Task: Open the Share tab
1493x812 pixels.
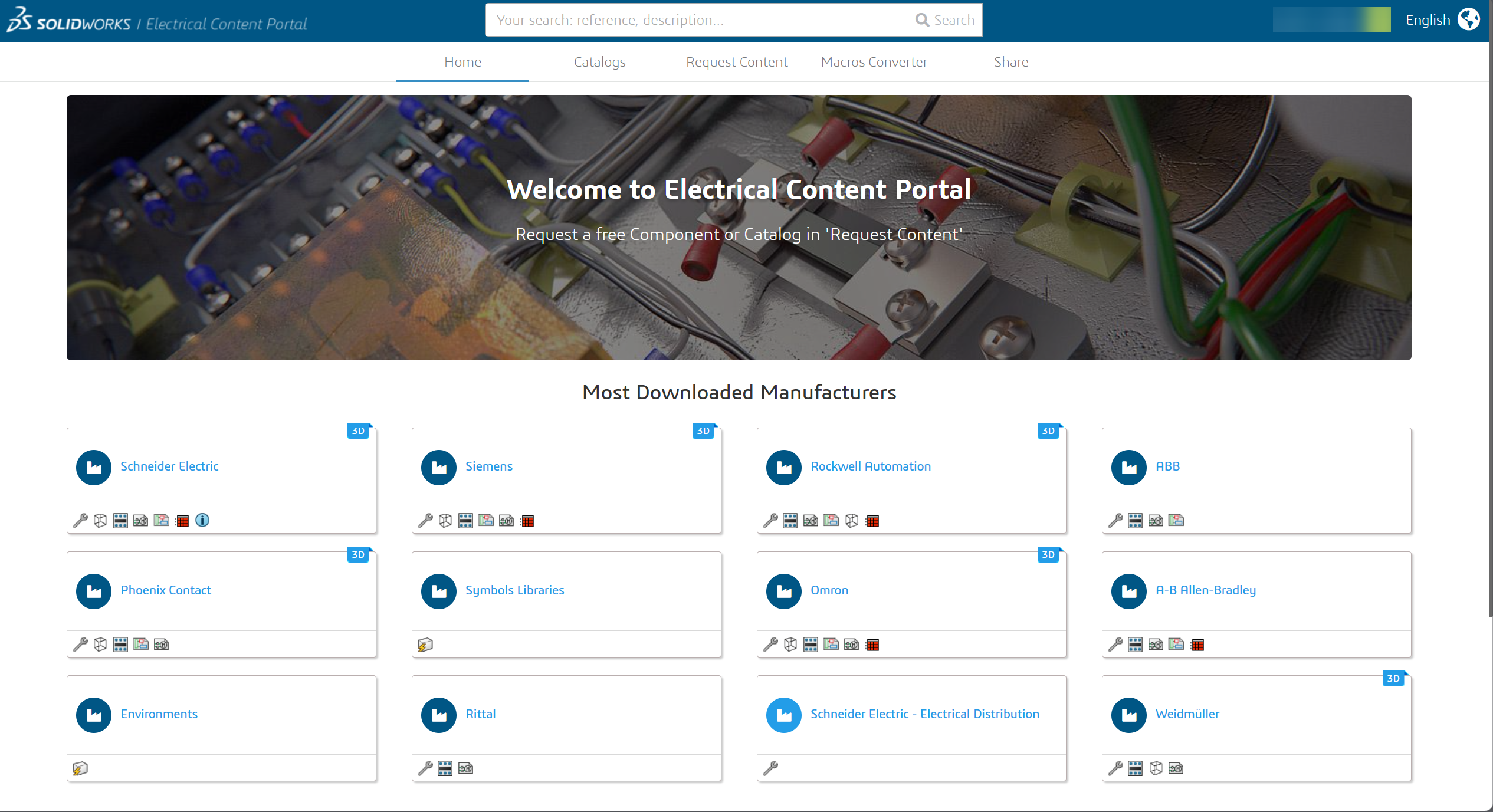Action: tap(1011, 62)
